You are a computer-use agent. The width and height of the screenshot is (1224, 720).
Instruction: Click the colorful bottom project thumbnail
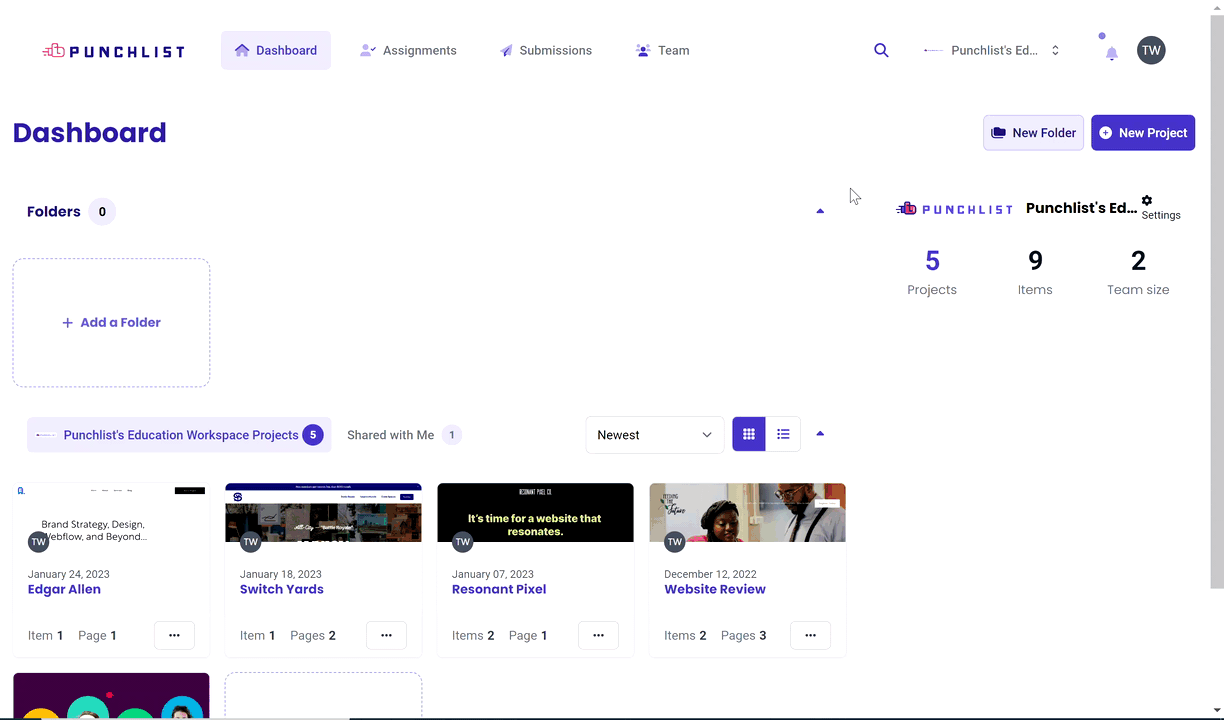(111, 696)
